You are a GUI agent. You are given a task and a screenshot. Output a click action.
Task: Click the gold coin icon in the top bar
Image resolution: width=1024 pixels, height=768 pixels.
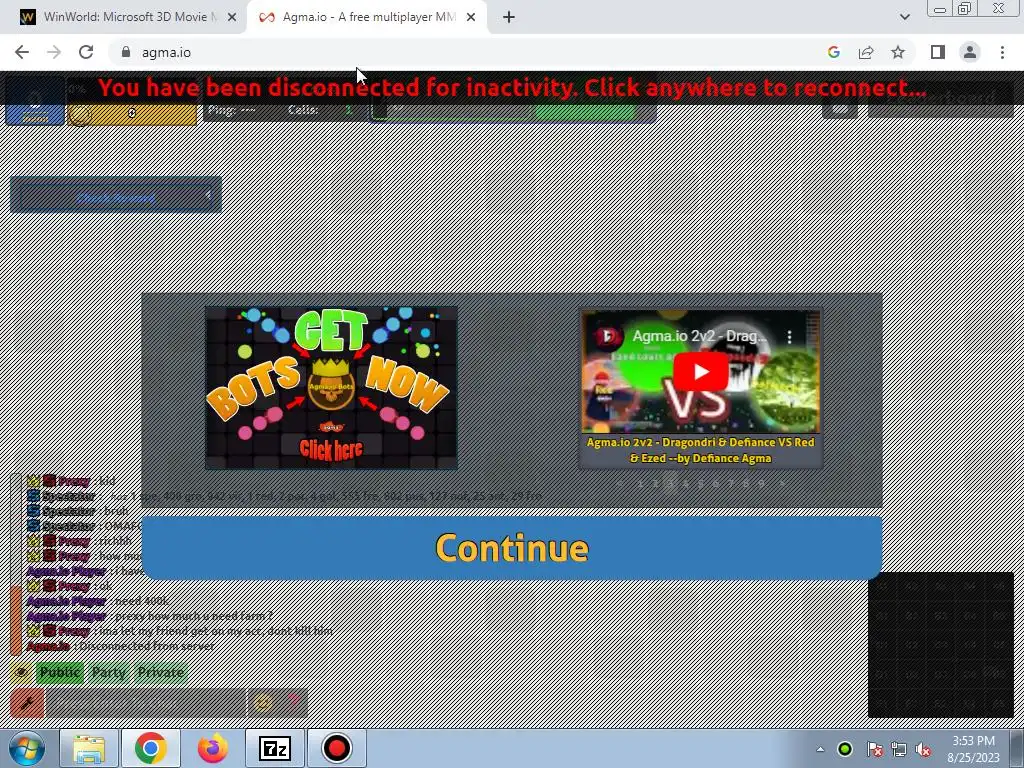[80, 114]
